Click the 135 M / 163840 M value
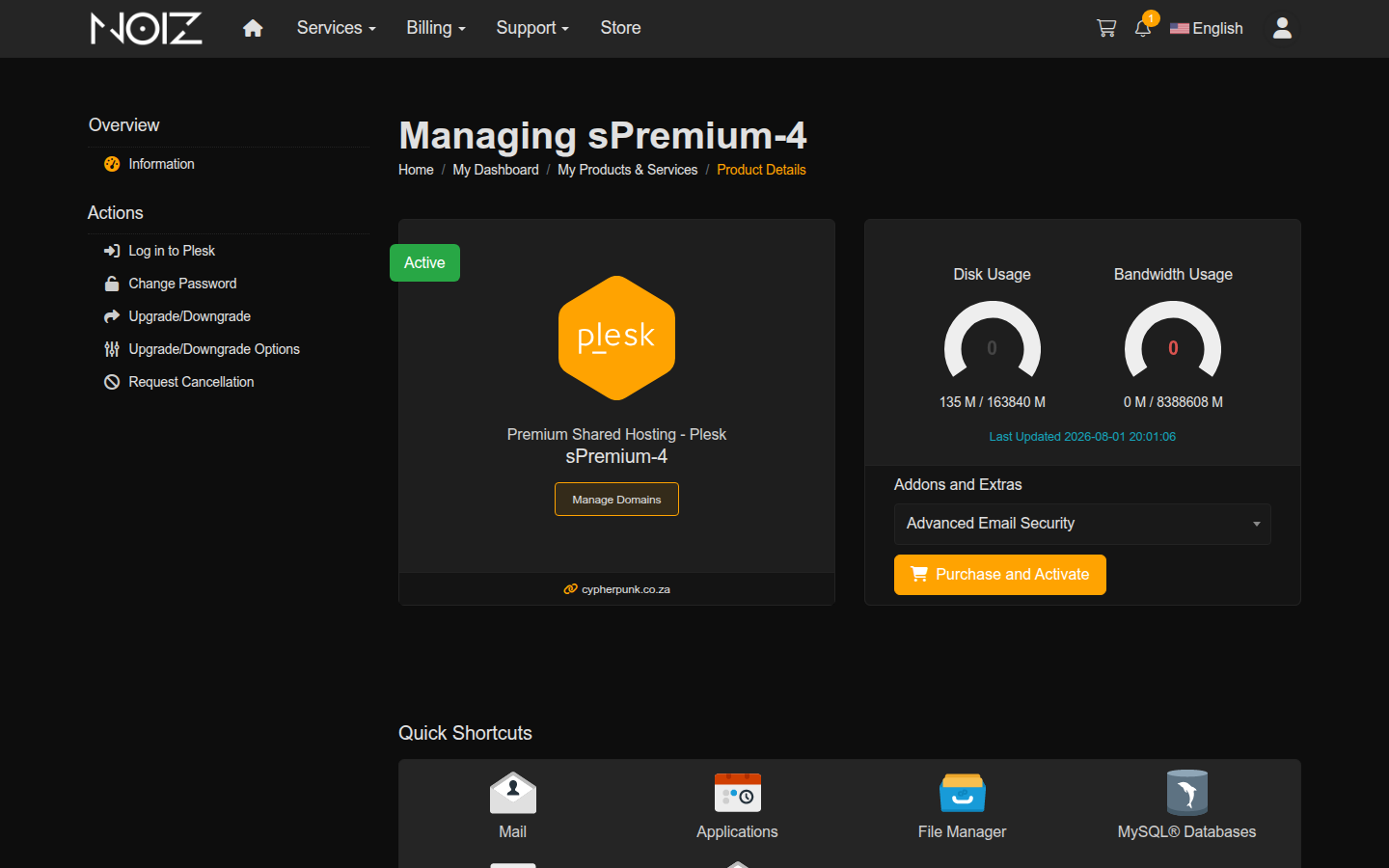The image size is (1389, 868). [x=993, y=402]
